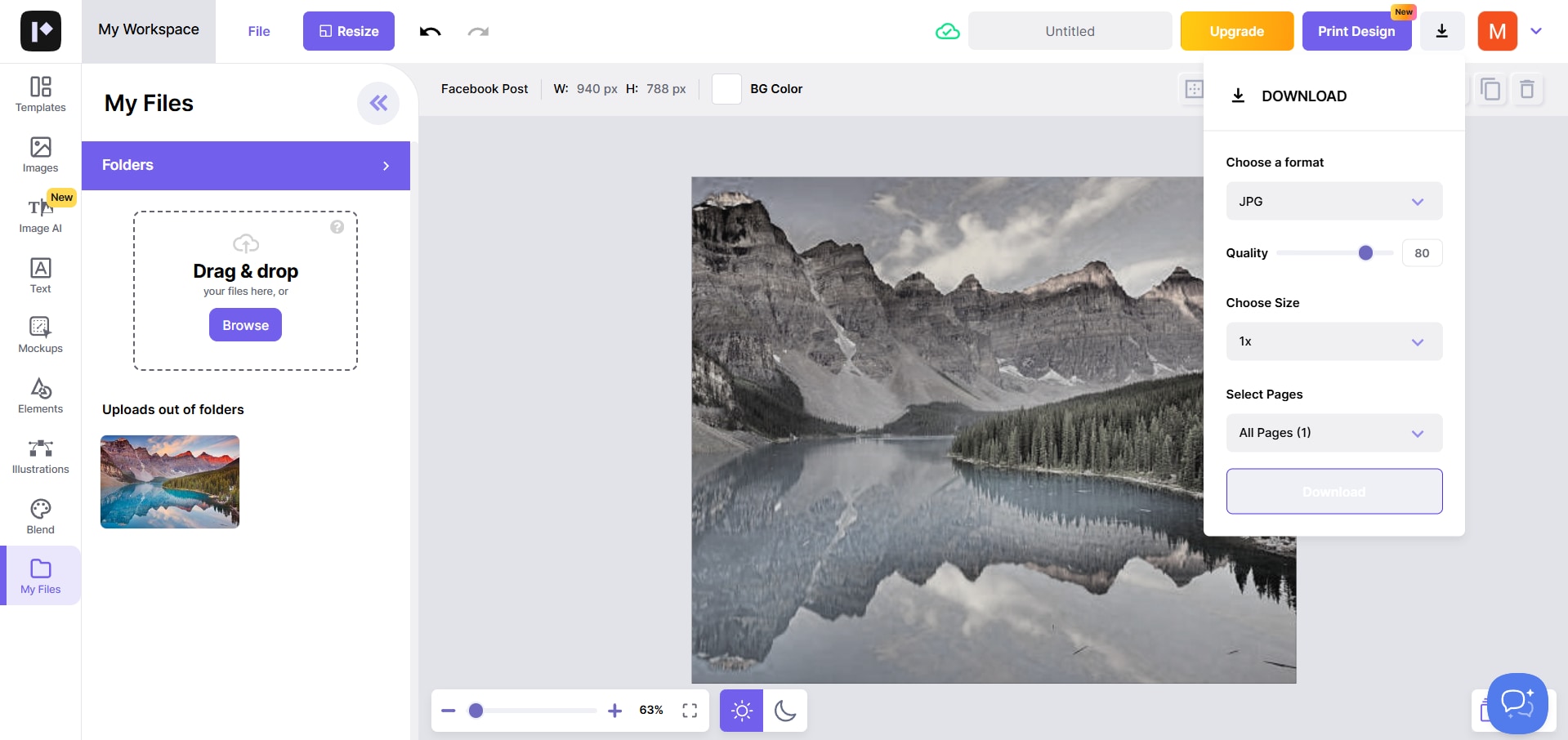
Task: Click the Resize button
Action: coord(349,31)
